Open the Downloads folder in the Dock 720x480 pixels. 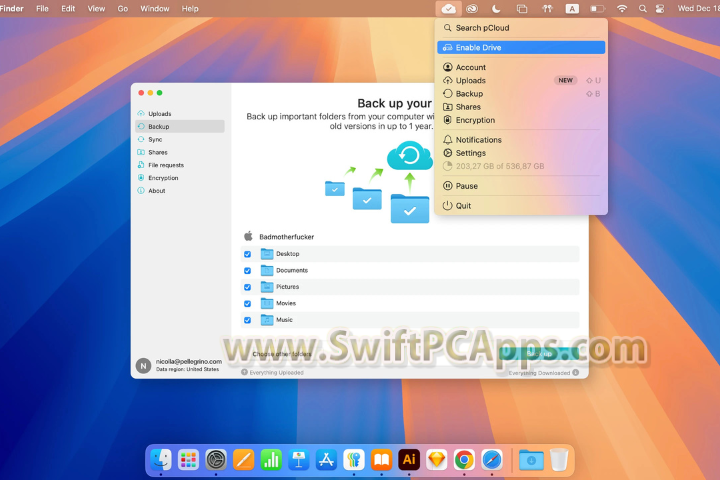[x=531, y=459]
